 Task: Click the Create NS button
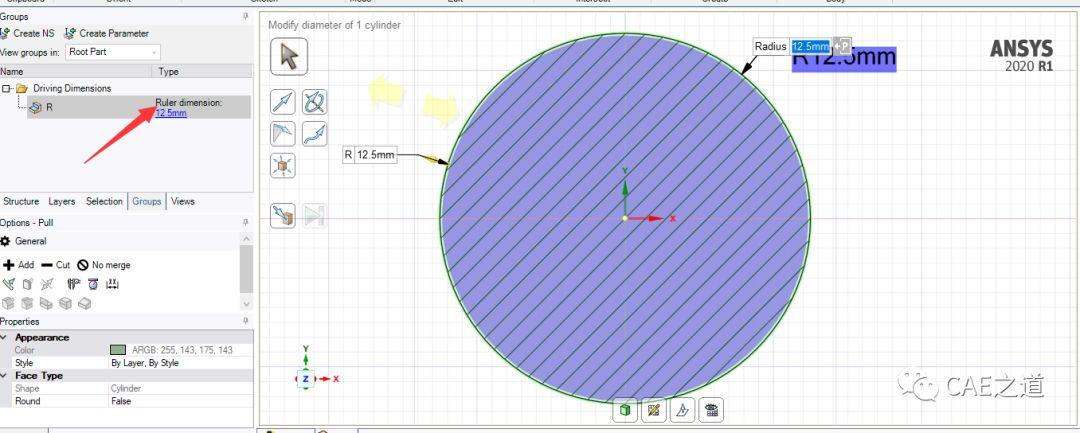click(28, 33)
